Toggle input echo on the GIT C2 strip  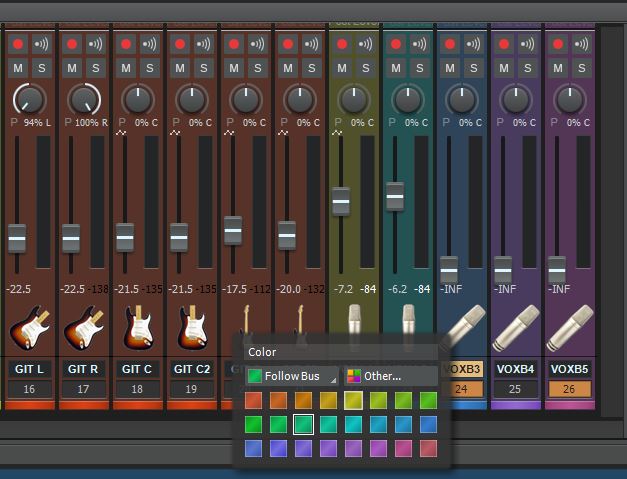pyautogui.click(x=204, y=44)
